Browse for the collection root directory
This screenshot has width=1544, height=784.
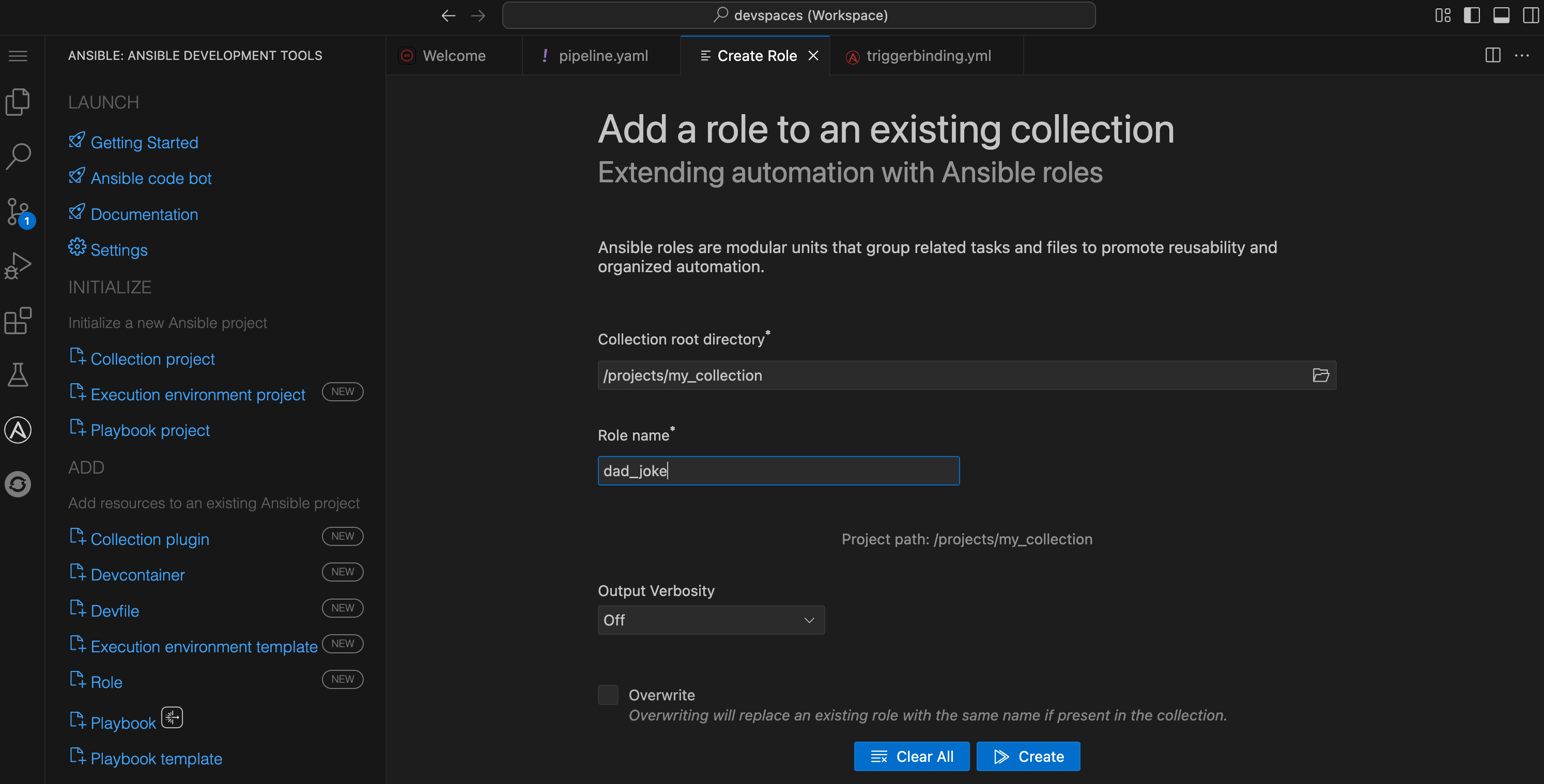(x=1321, y=375)
